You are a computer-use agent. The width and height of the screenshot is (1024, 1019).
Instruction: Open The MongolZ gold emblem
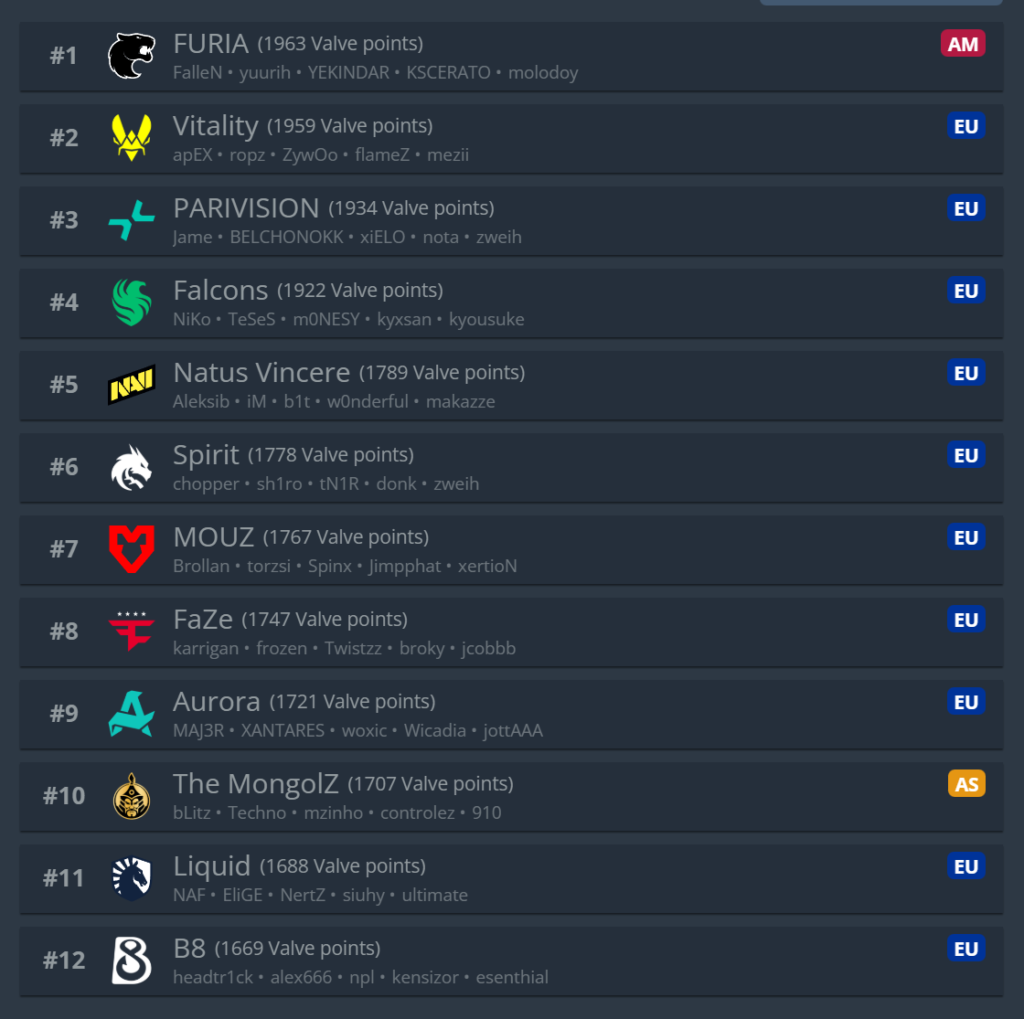click(131, 796)
